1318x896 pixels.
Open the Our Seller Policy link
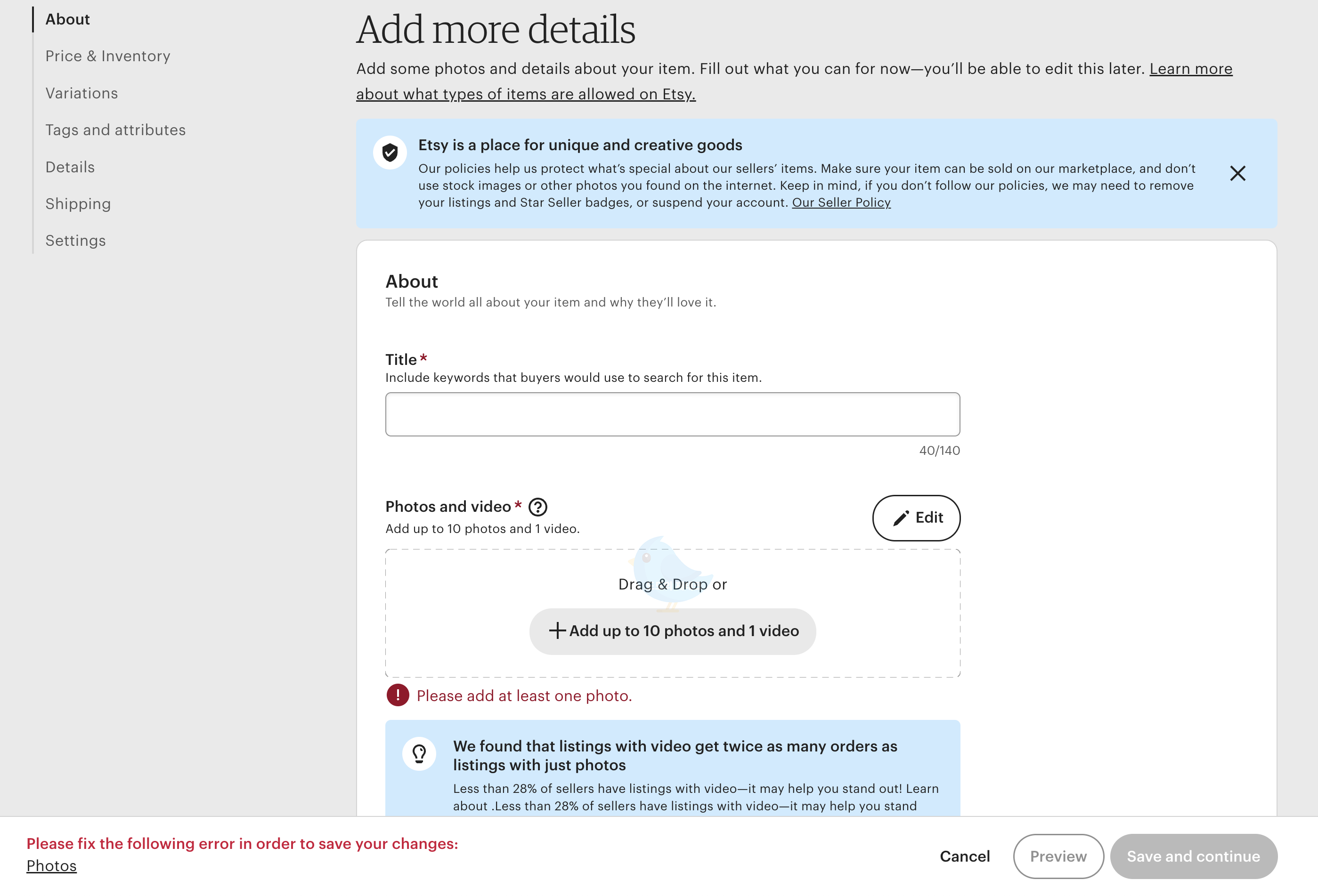click(841, 202)
